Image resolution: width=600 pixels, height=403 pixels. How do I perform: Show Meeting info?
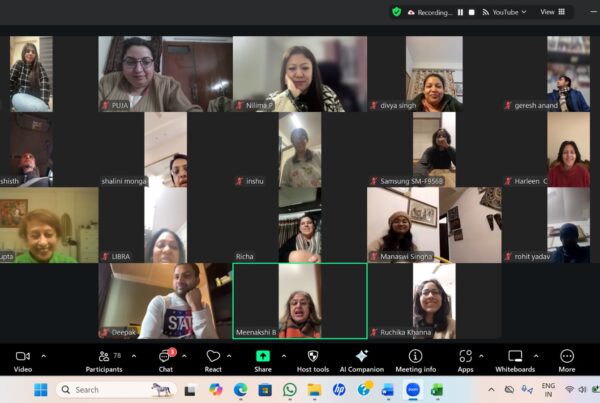click(415, 357)
